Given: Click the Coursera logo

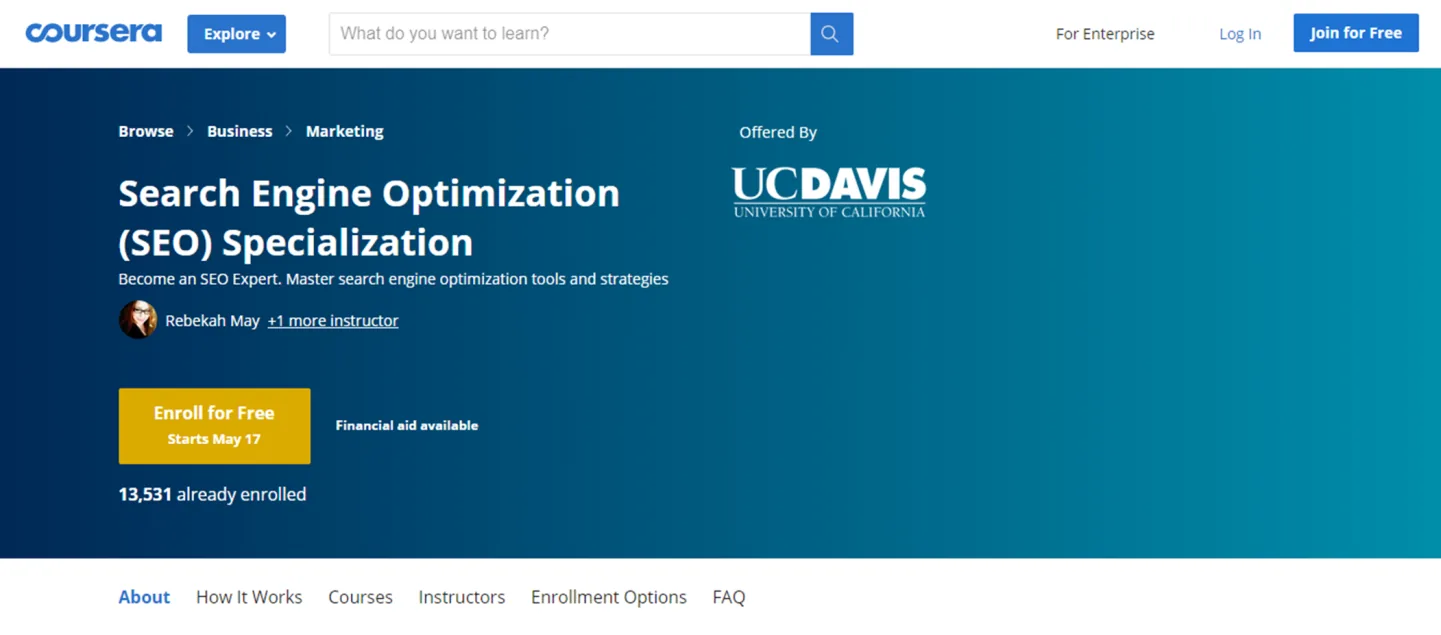Looking at the screenshot, I should click(93, 32).
